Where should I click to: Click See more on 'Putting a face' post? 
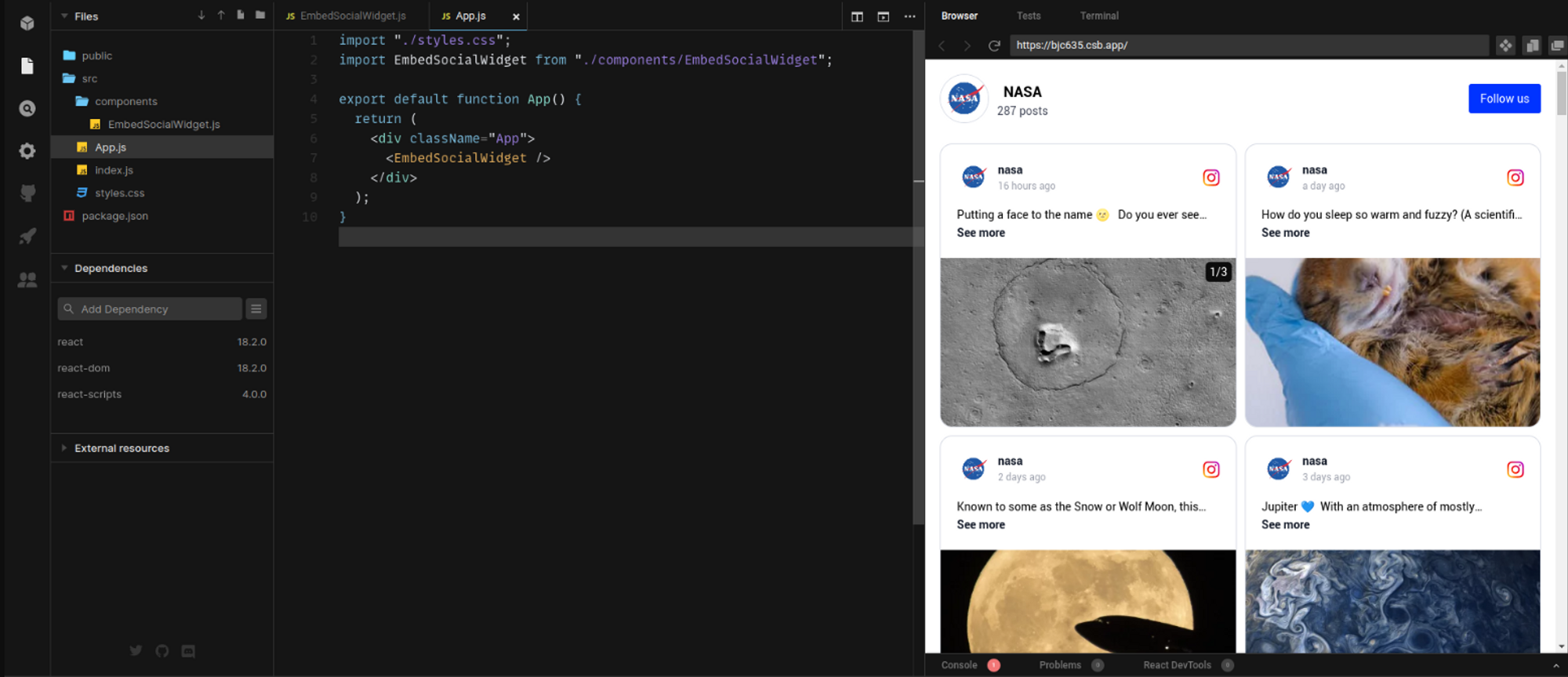point(981,233)
